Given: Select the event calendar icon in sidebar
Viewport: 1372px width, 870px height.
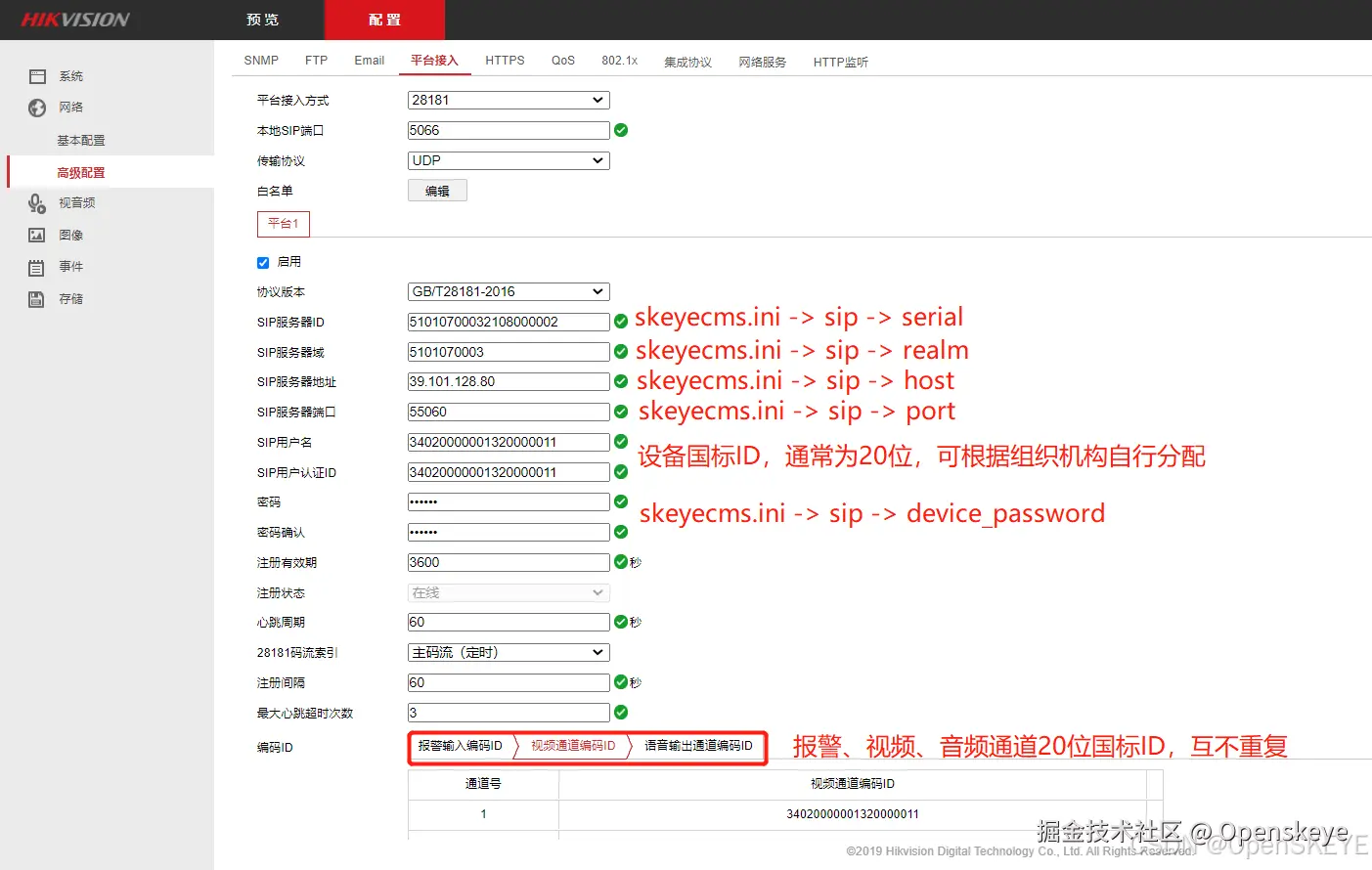Looking at the screenshot, I should pyautogui.click(x=37, y=267).
